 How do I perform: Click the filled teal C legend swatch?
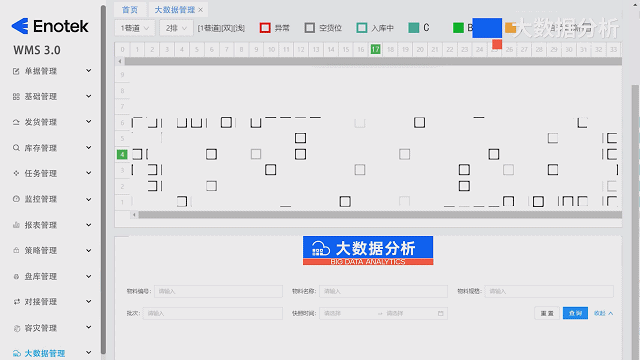[413, 28]
